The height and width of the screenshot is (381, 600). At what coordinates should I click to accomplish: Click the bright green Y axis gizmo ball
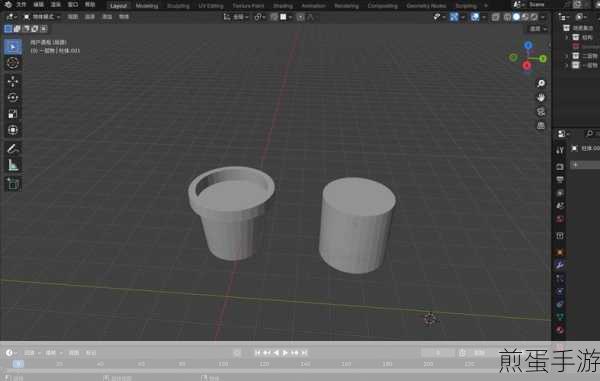[x=543, y=59]
